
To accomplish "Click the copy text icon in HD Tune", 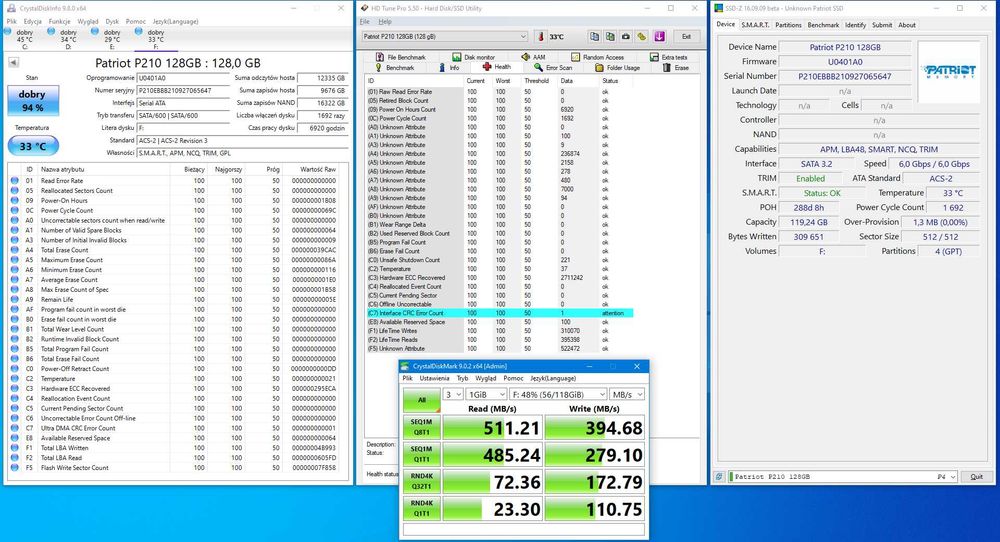I will point(594,36).
